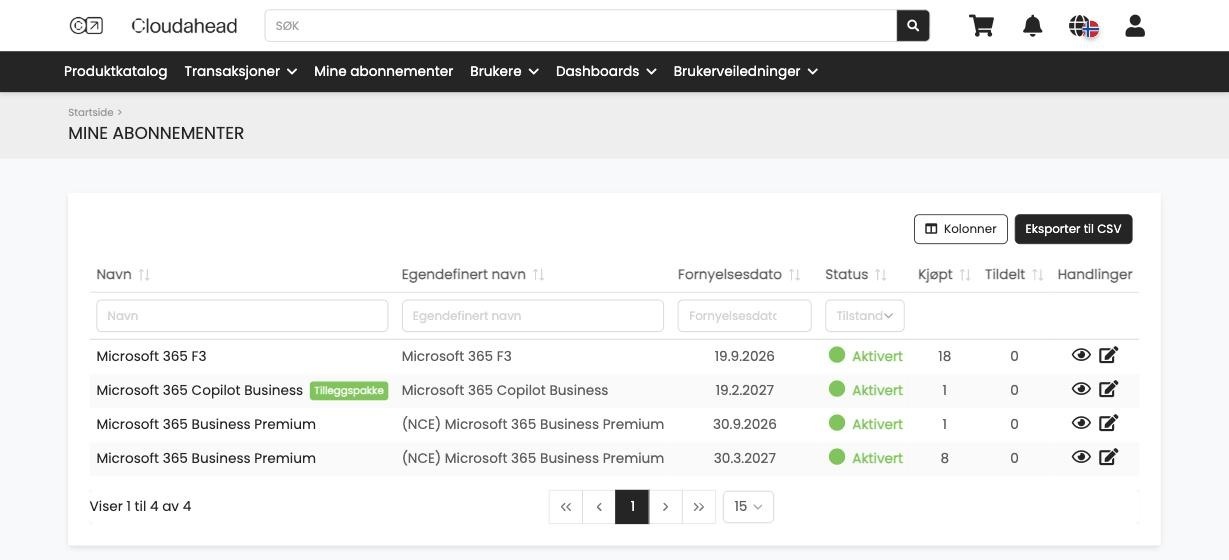Open the language selector globe
1229x560 pixels.
[1084, 26]
